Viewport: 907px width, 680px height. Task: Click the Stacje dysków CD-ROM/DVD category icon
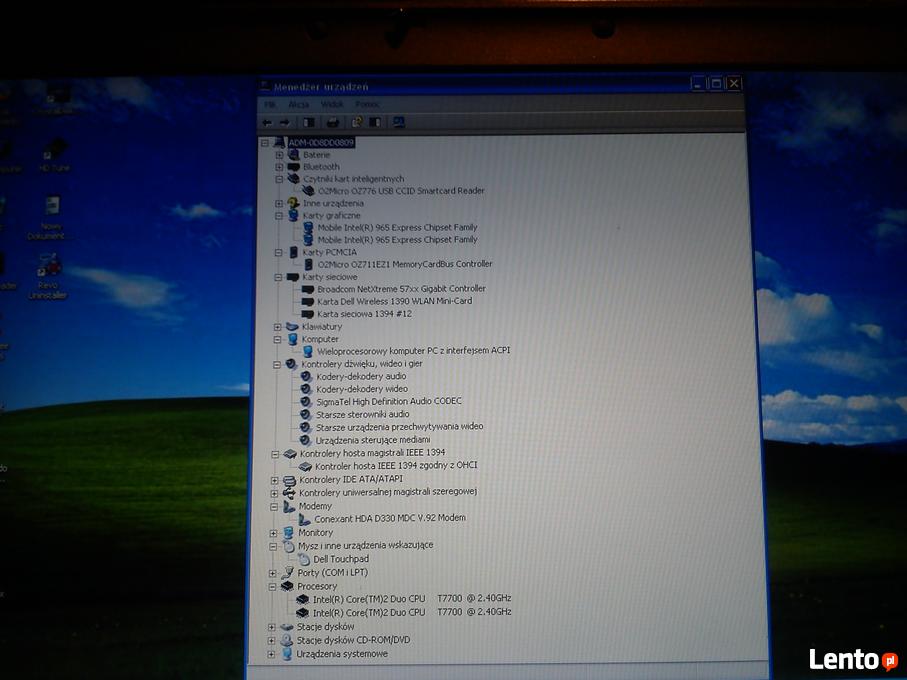click(287, 640)
